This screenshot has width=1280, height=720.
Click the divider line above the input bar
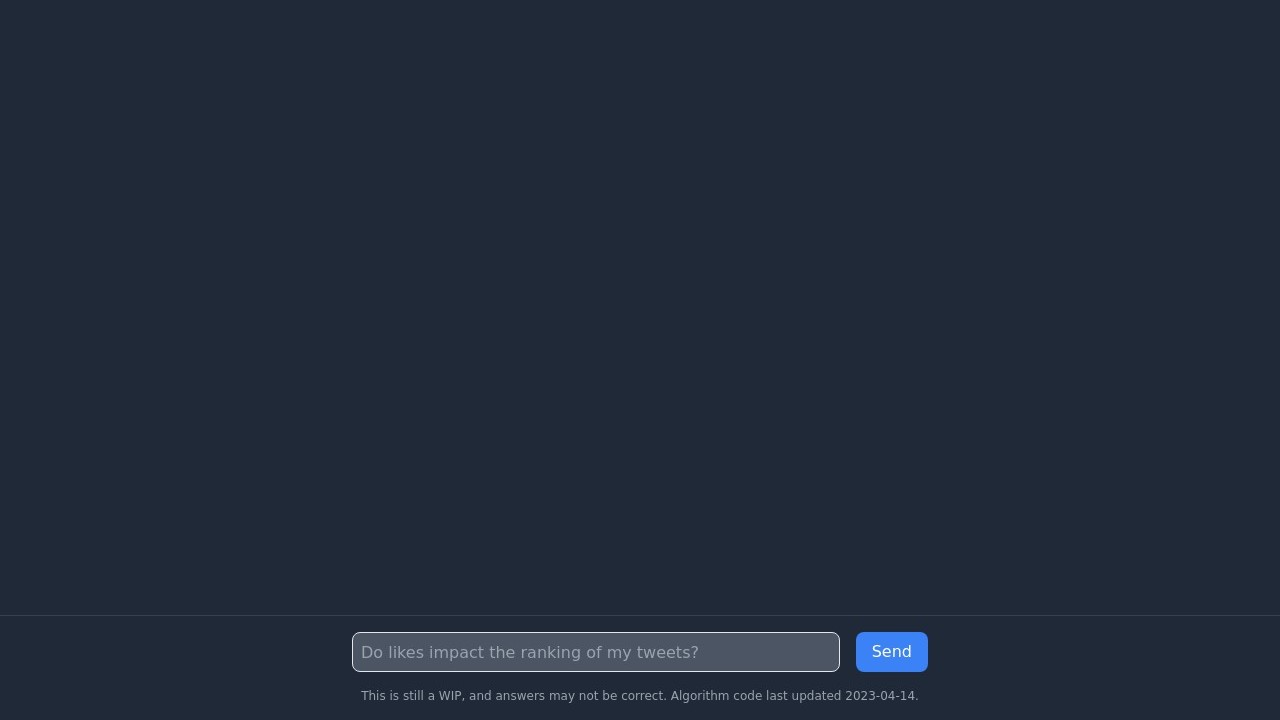[x=640, y=615]
